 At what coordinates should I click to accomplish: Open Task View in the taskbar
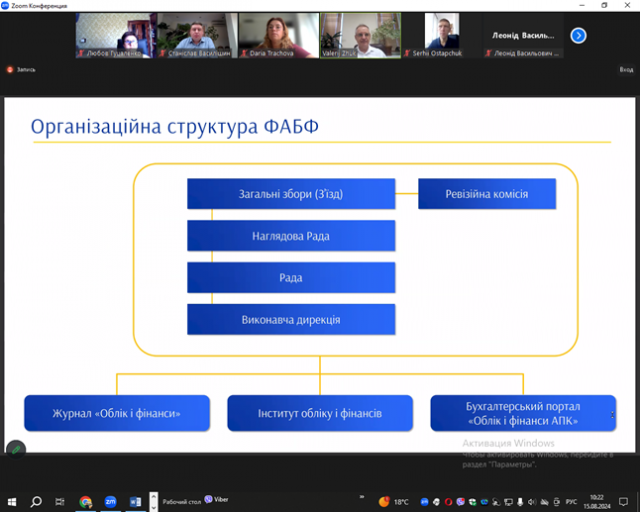60,501
